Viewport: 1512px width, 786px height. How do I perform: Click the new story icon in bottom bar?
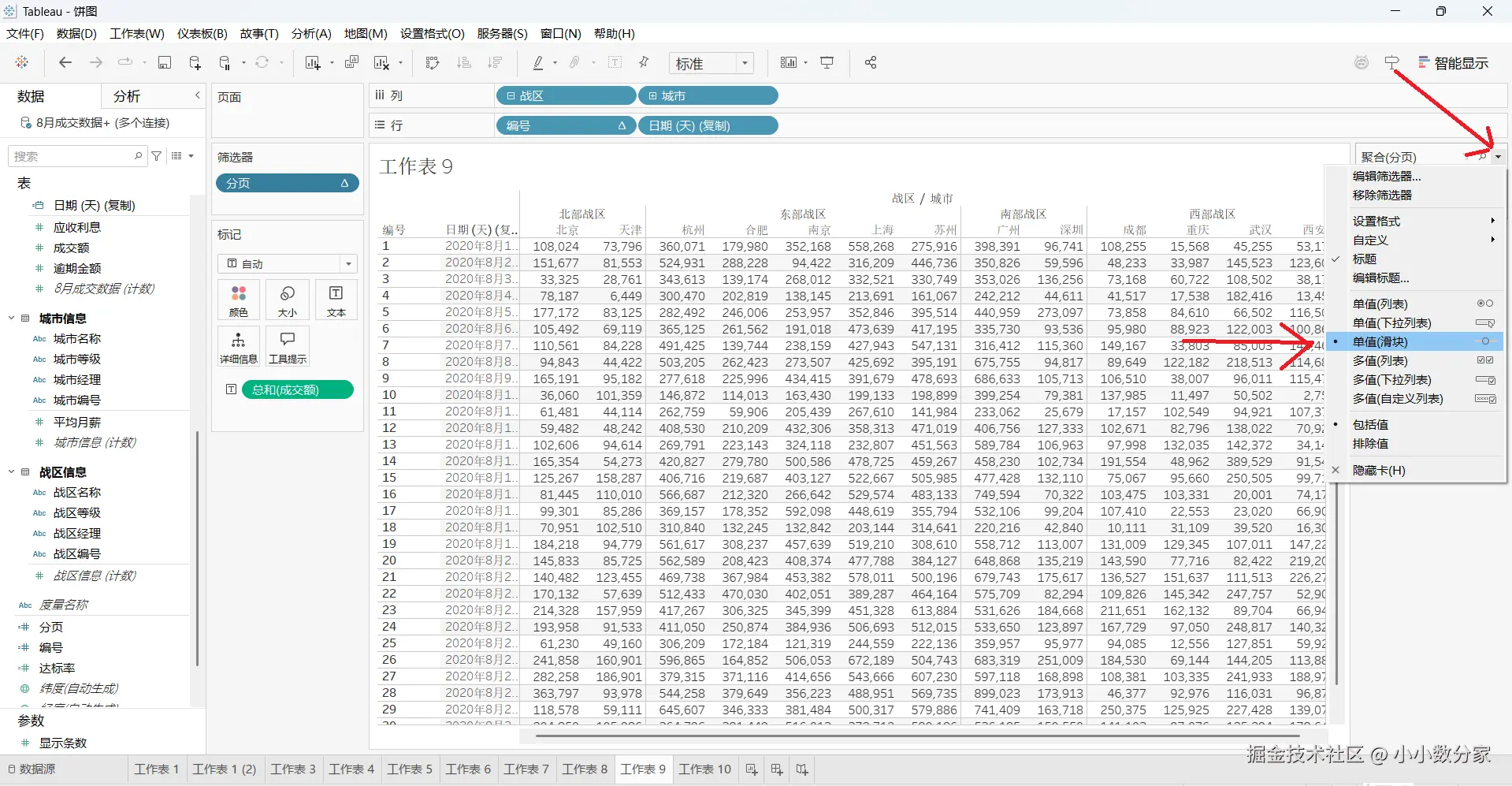(802, 769)
